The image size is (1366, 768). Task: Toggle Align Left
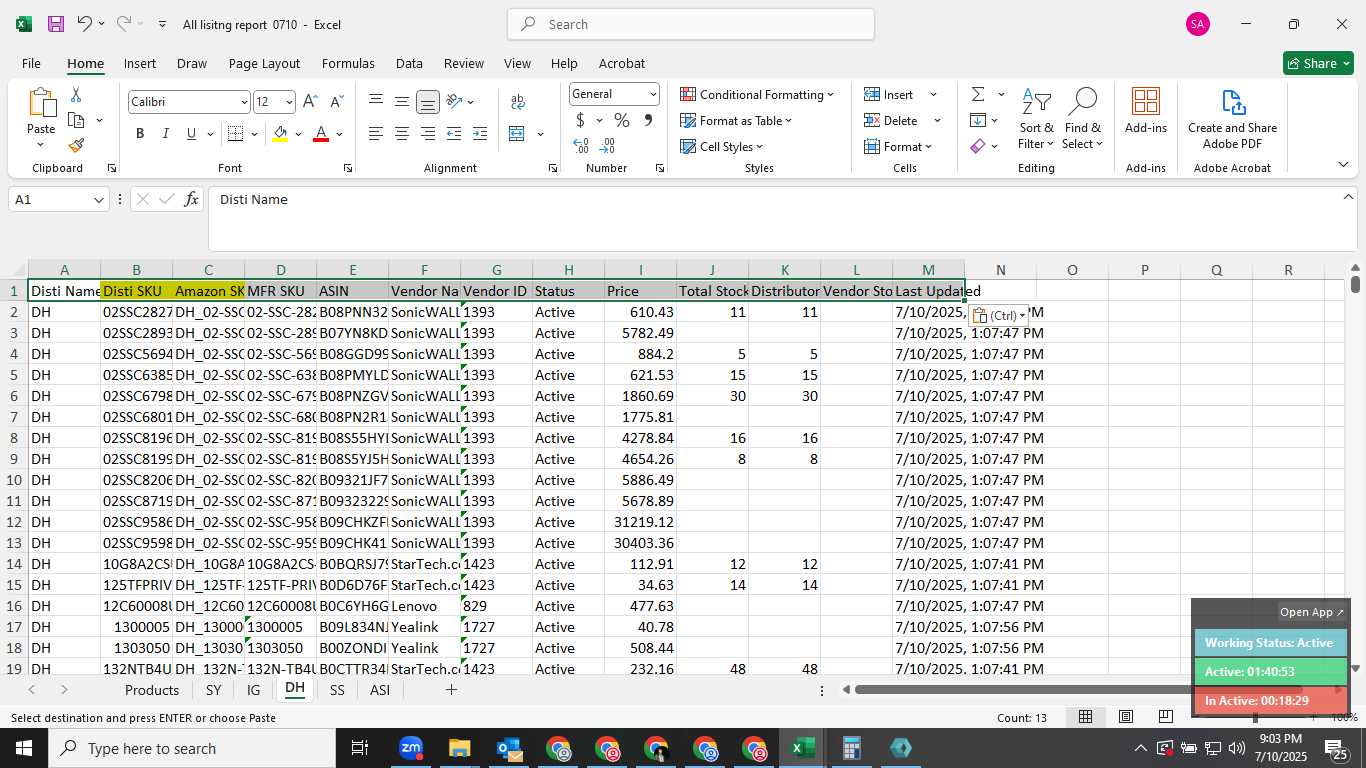click(x=376, y=134)
